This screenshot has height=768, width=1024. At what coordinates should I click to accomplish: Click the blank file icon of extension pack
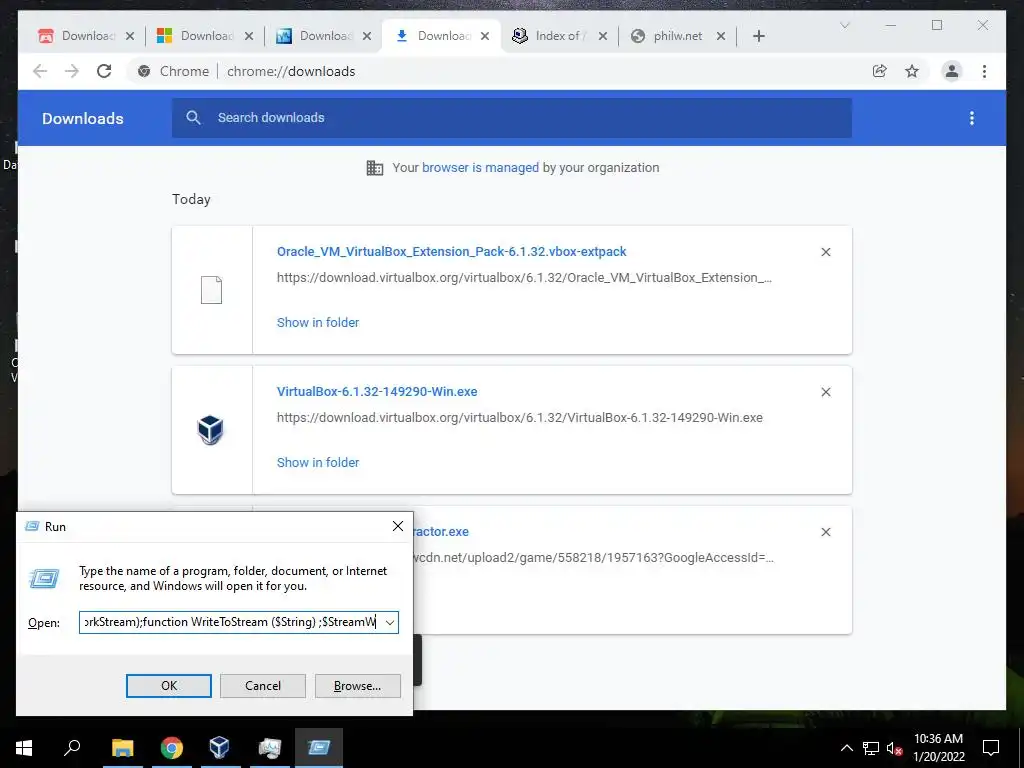pos(211,290)
